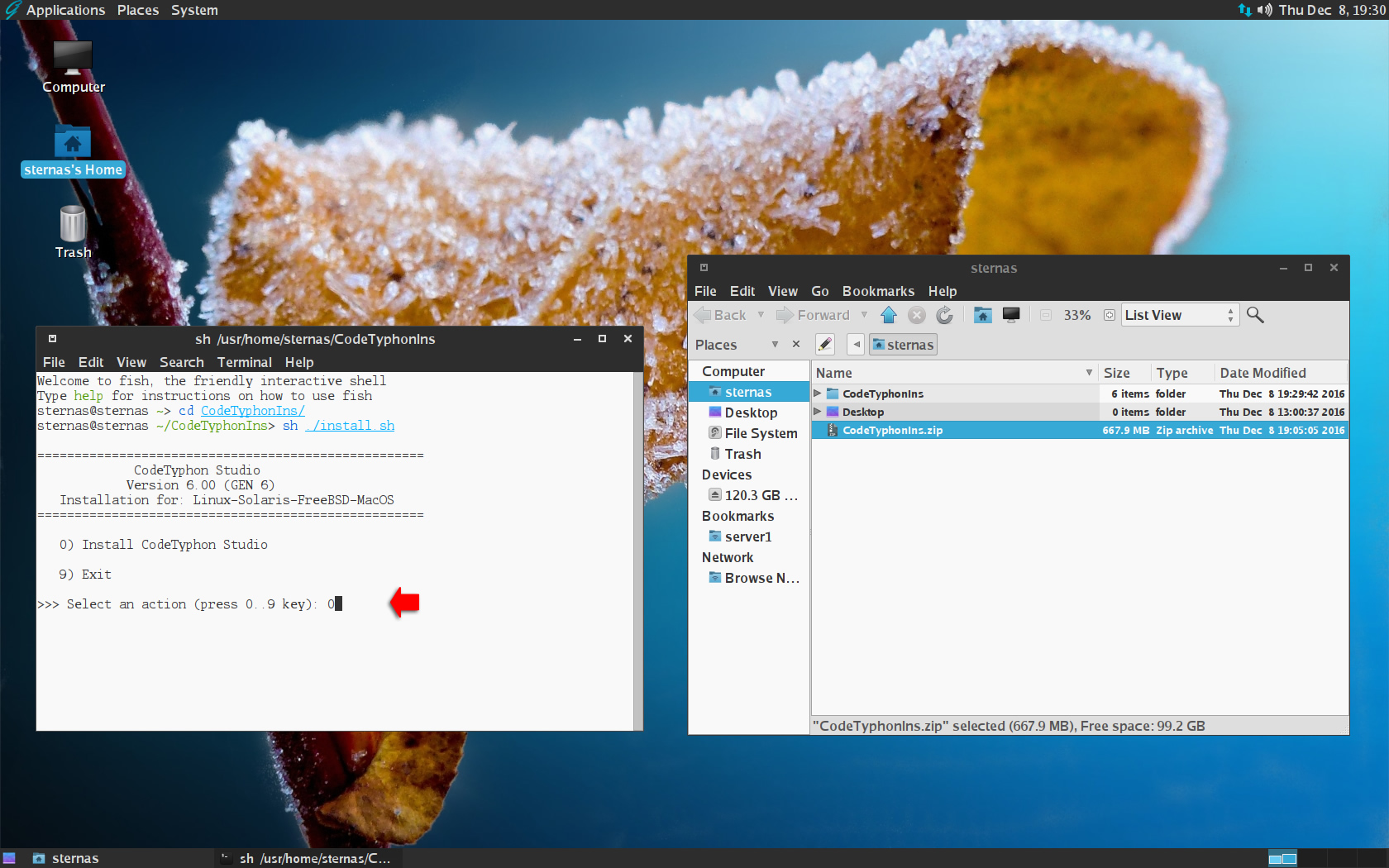Expand the Desktop folder row in list
This screenshot has width=1389, height=868.
818,412
